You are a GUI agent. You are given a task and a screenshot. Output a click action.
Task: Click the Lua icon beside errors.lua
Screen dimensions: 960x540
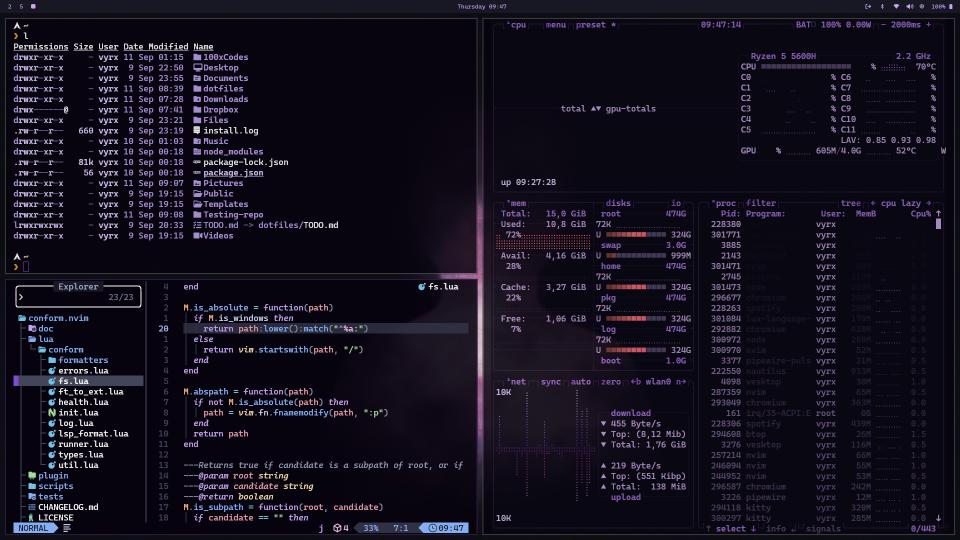pos(52,370)
